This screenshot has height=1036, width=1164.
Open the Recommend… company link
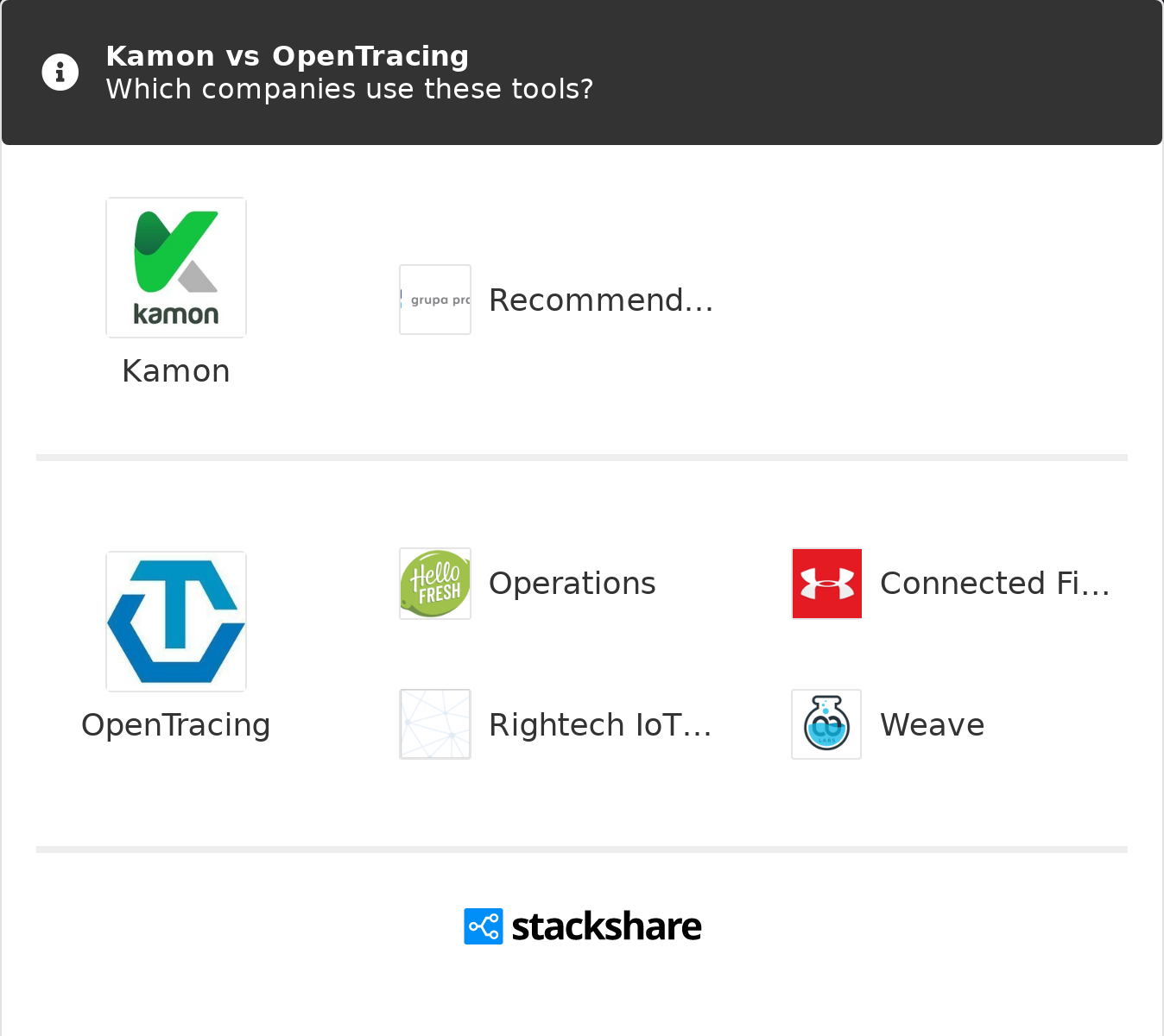601,300
